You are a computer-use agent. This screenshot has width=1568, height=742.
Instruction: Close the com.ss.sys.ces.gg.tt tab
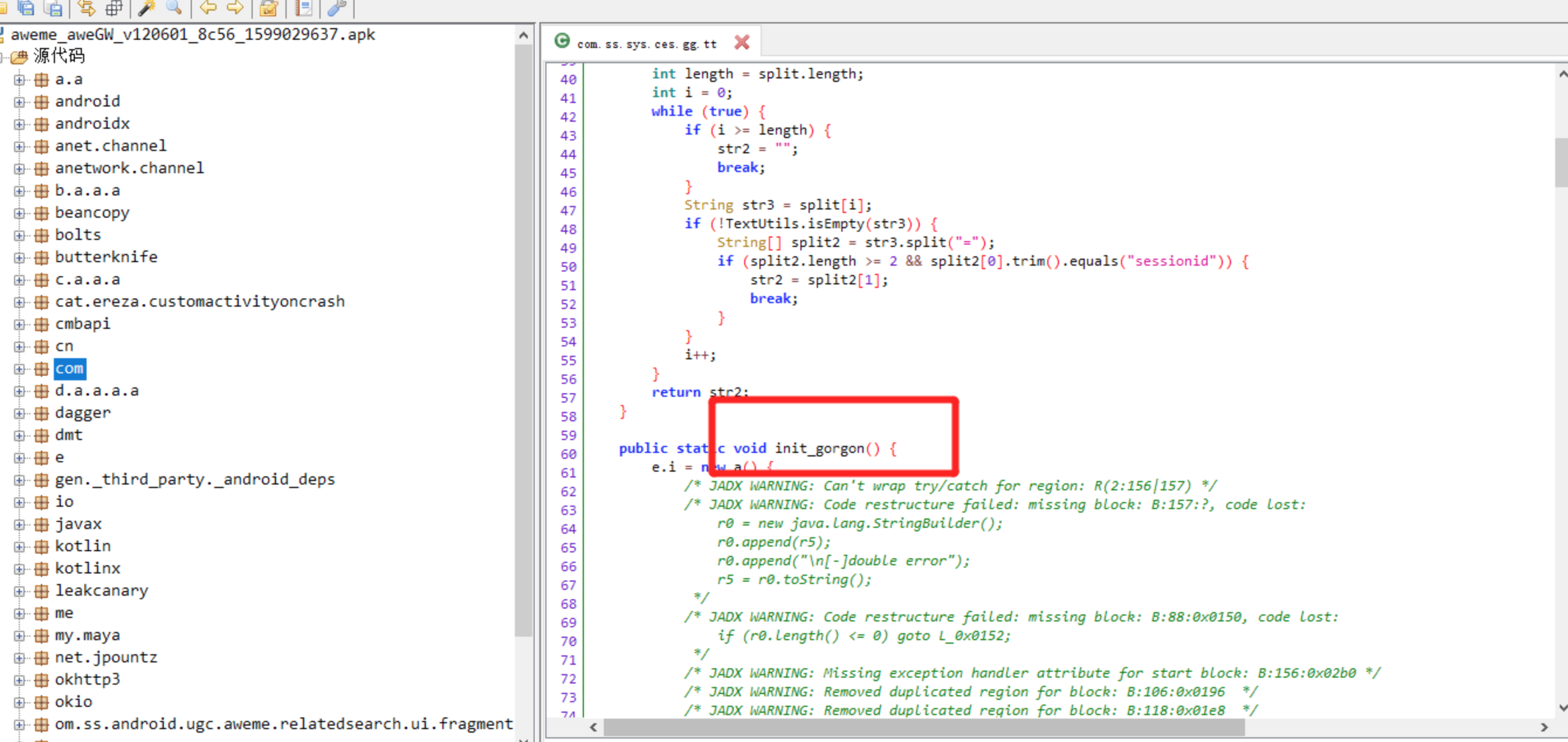[741, 42]
